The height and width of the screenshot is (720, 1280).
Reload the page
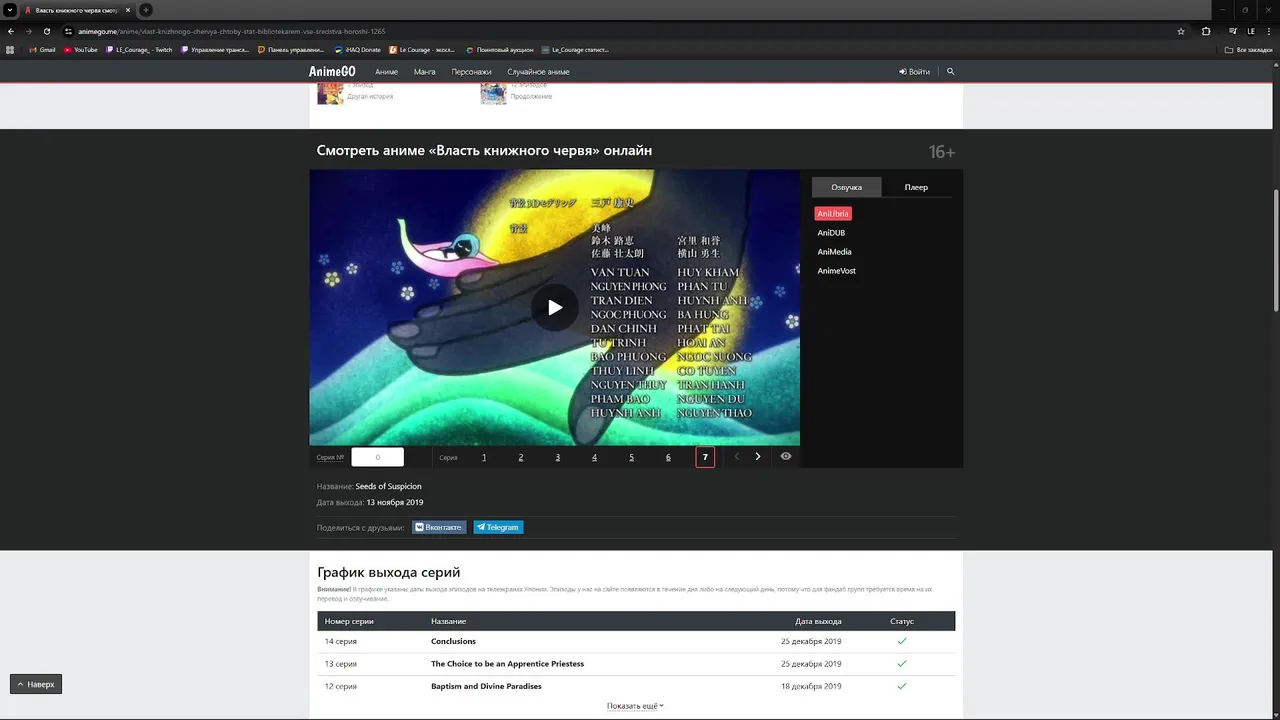(x=46, y=31)
